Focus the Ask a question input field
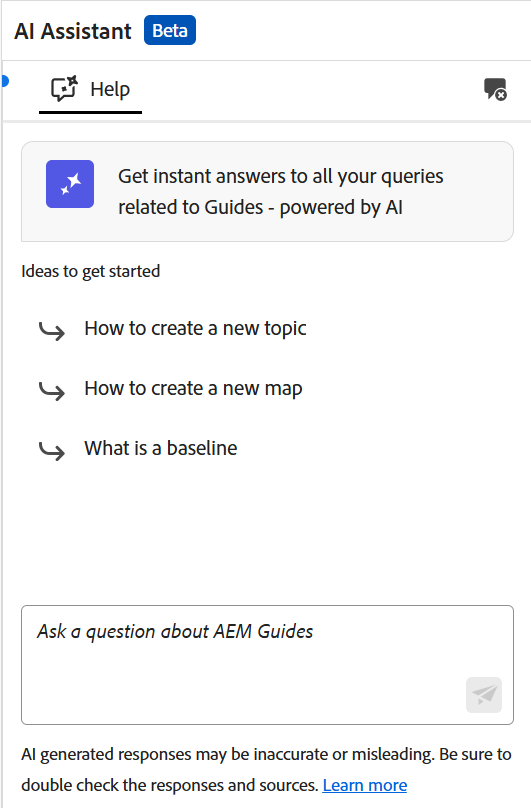Viewport: 531px width, 808px height. tap(267, 665)
